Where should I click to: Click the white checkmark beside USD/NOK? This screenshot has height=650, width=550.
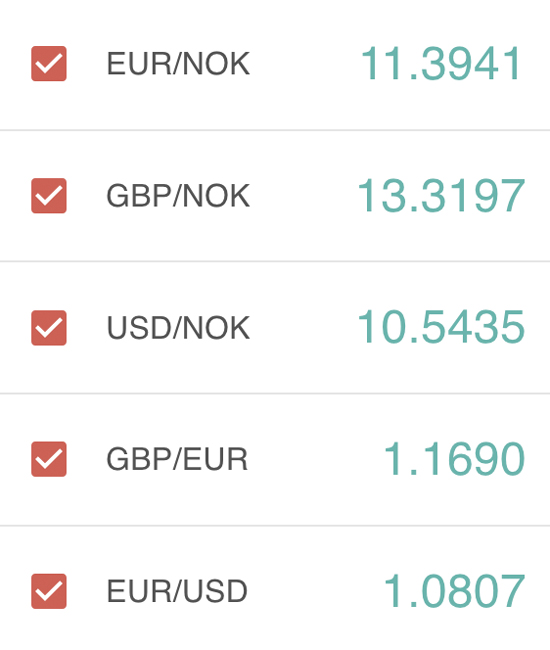pyautogui.click(x=49, y=328)
